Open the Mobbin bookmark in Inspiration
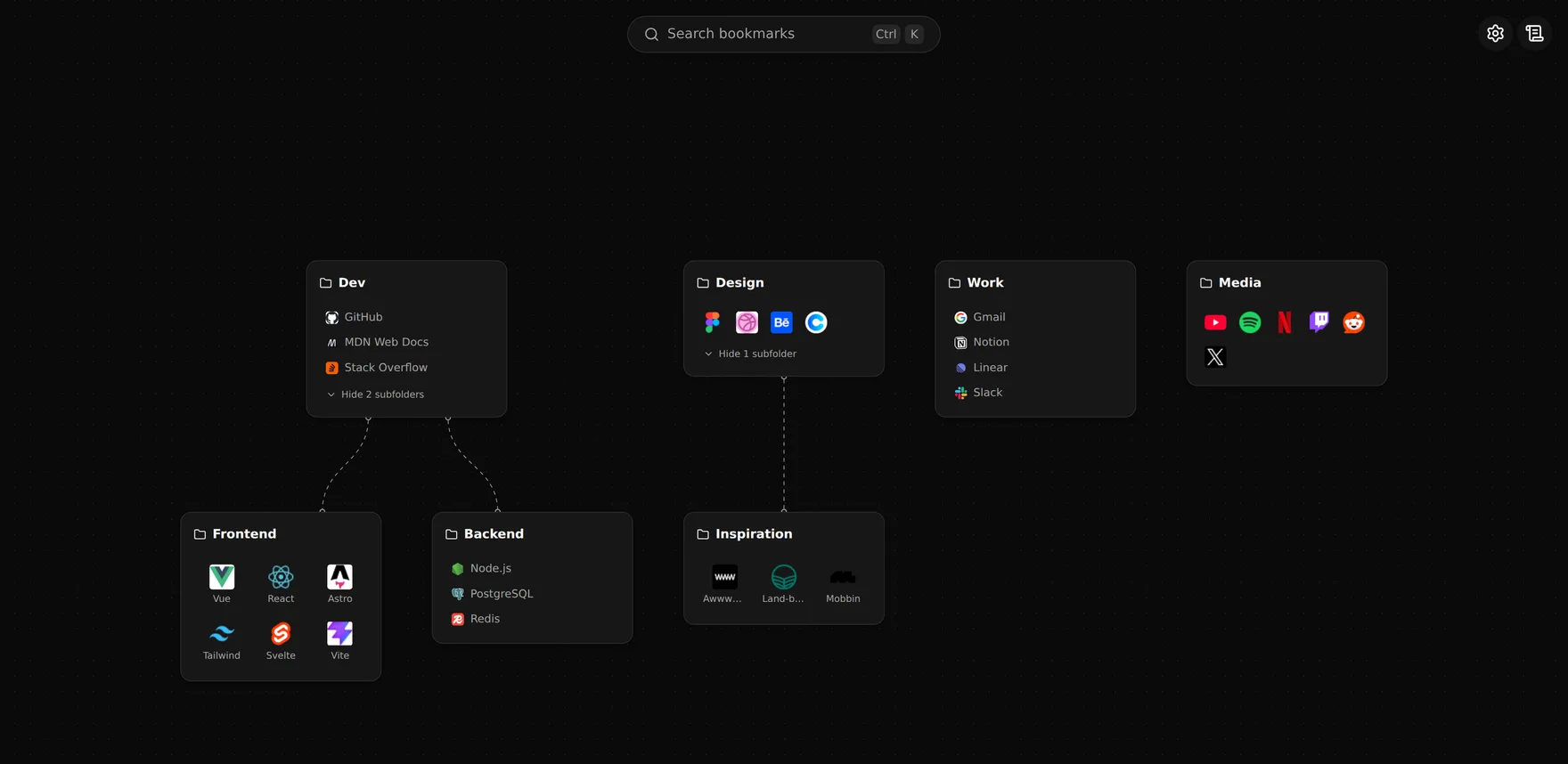This screenshot has height=764, width=1568. coord(843,584)
